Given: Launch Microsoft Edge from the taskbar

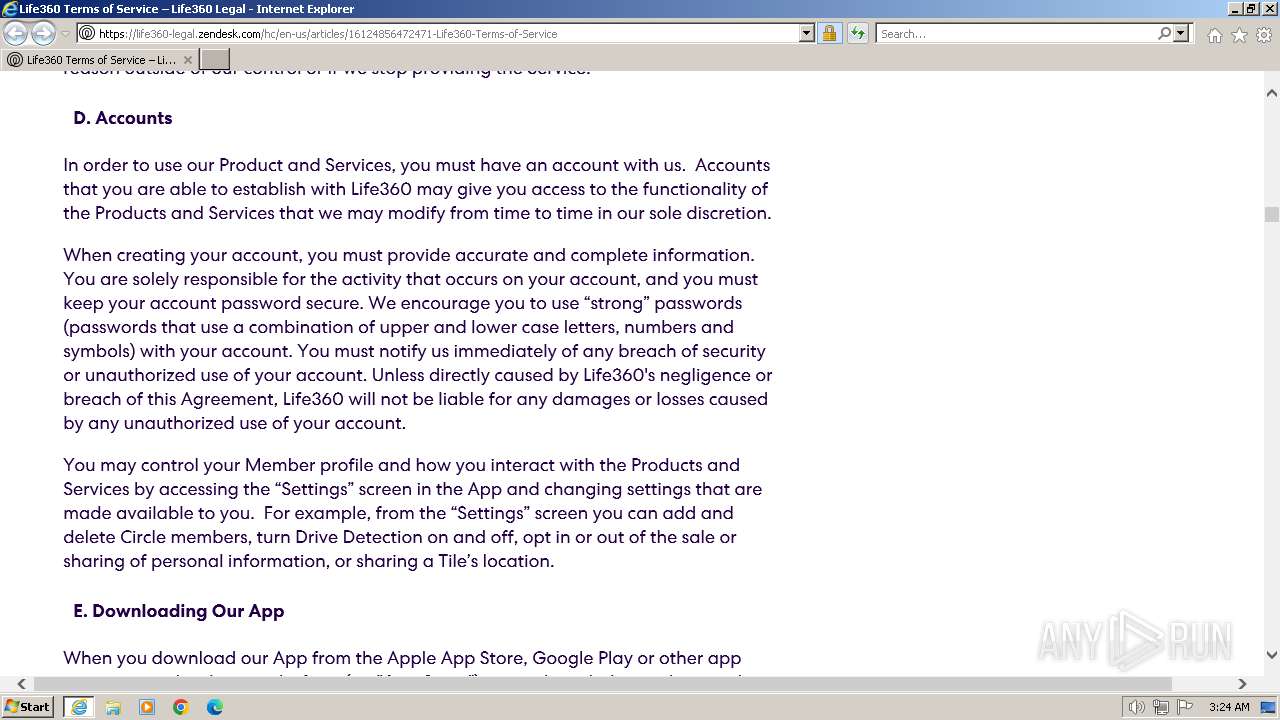Looking at the screenshot, I should pos(215,707).
